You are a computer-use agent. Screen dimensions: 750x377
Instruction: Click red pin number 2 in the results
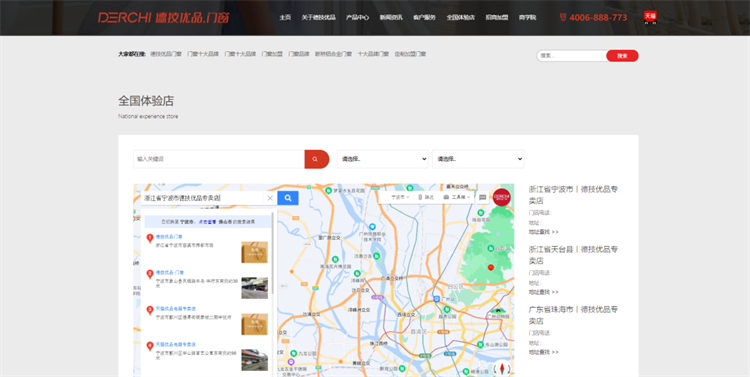coord(150,274)
